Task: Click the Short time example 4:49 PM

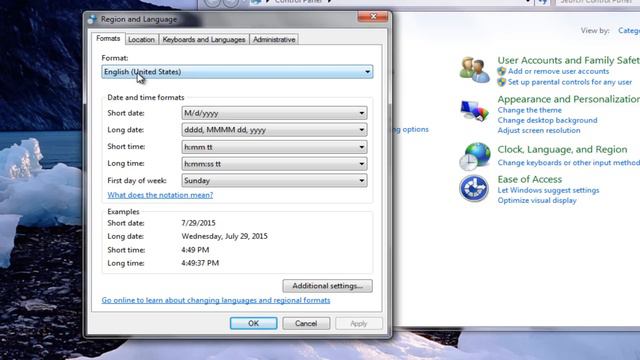Action: (195, 250)
